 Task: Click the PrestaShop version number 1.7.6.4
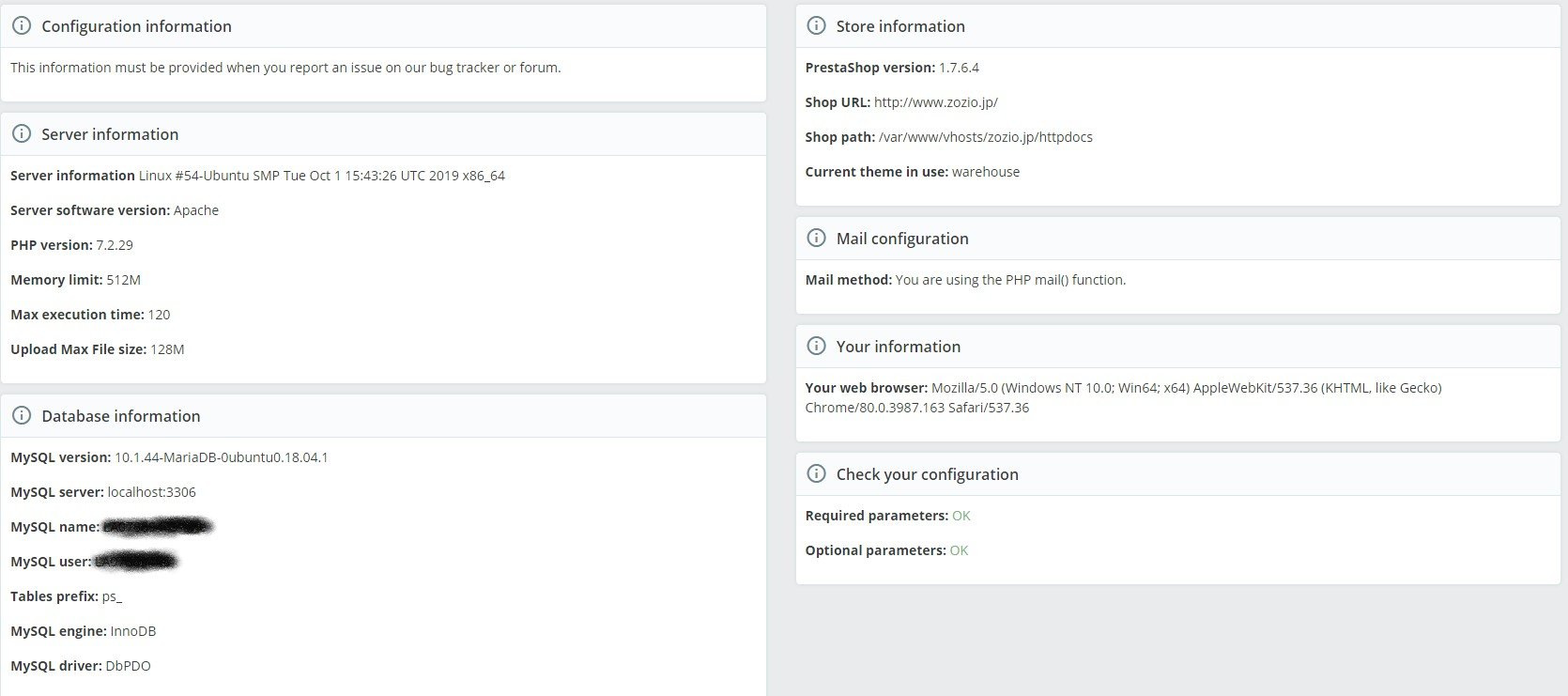[959, 68]
